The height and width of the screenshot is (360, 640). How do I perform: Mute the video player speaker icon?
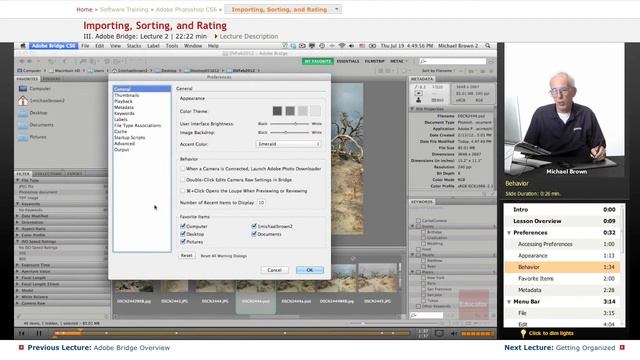pyautogui.click(x=454, y=333)
